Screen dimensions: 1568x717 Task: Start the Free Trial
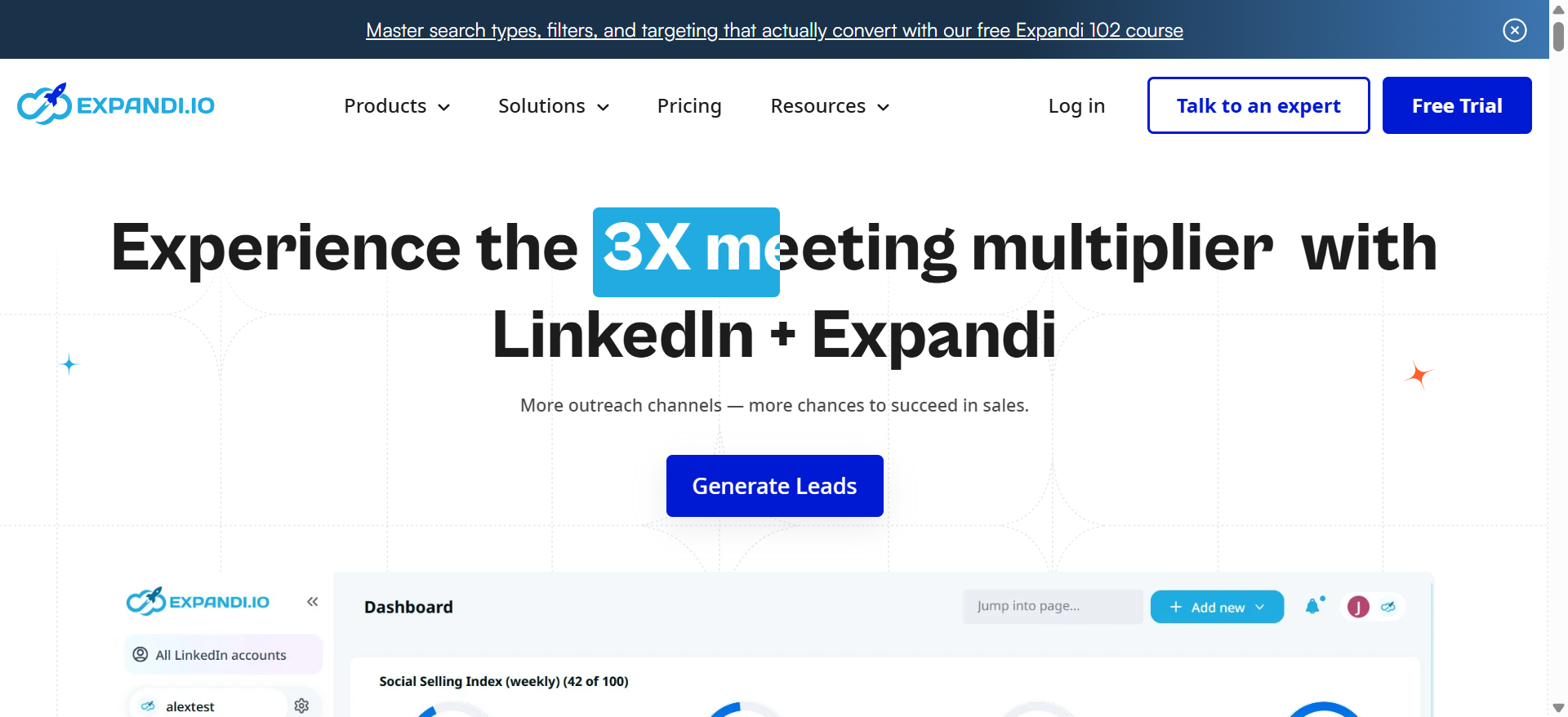tap(1457, 105)
